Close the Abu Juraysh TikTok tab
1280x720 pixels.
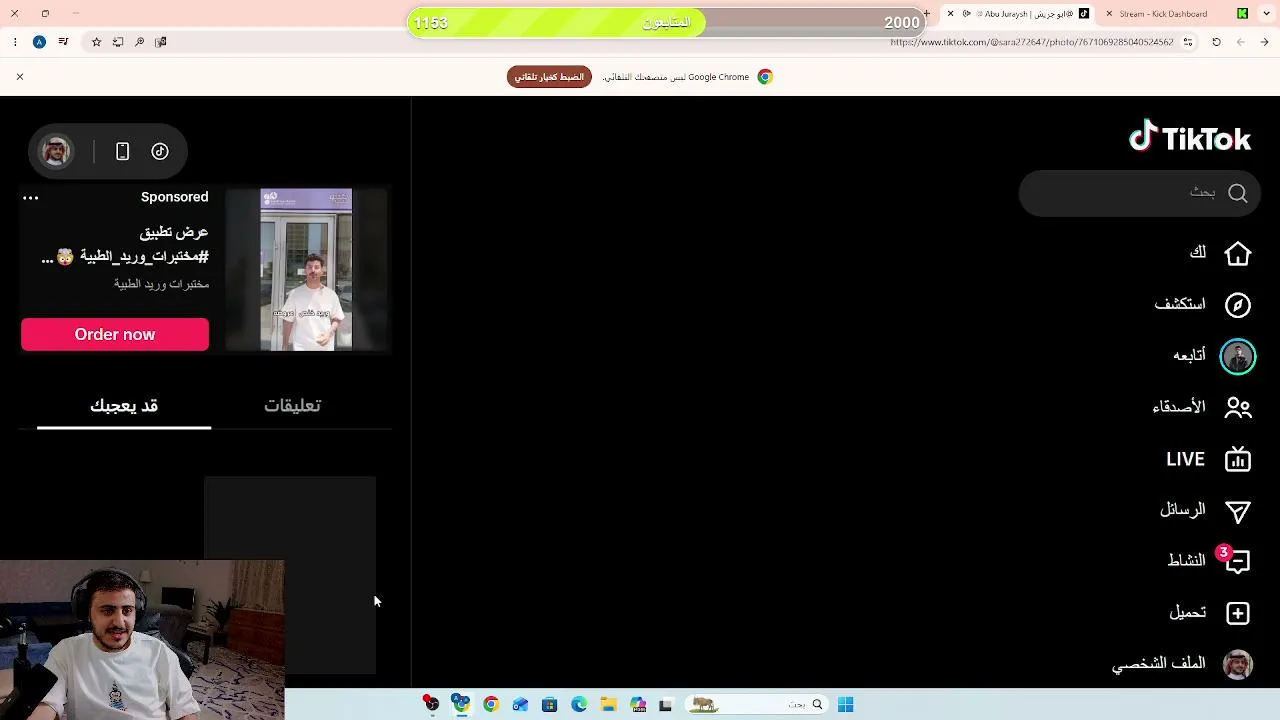[950, 14]
